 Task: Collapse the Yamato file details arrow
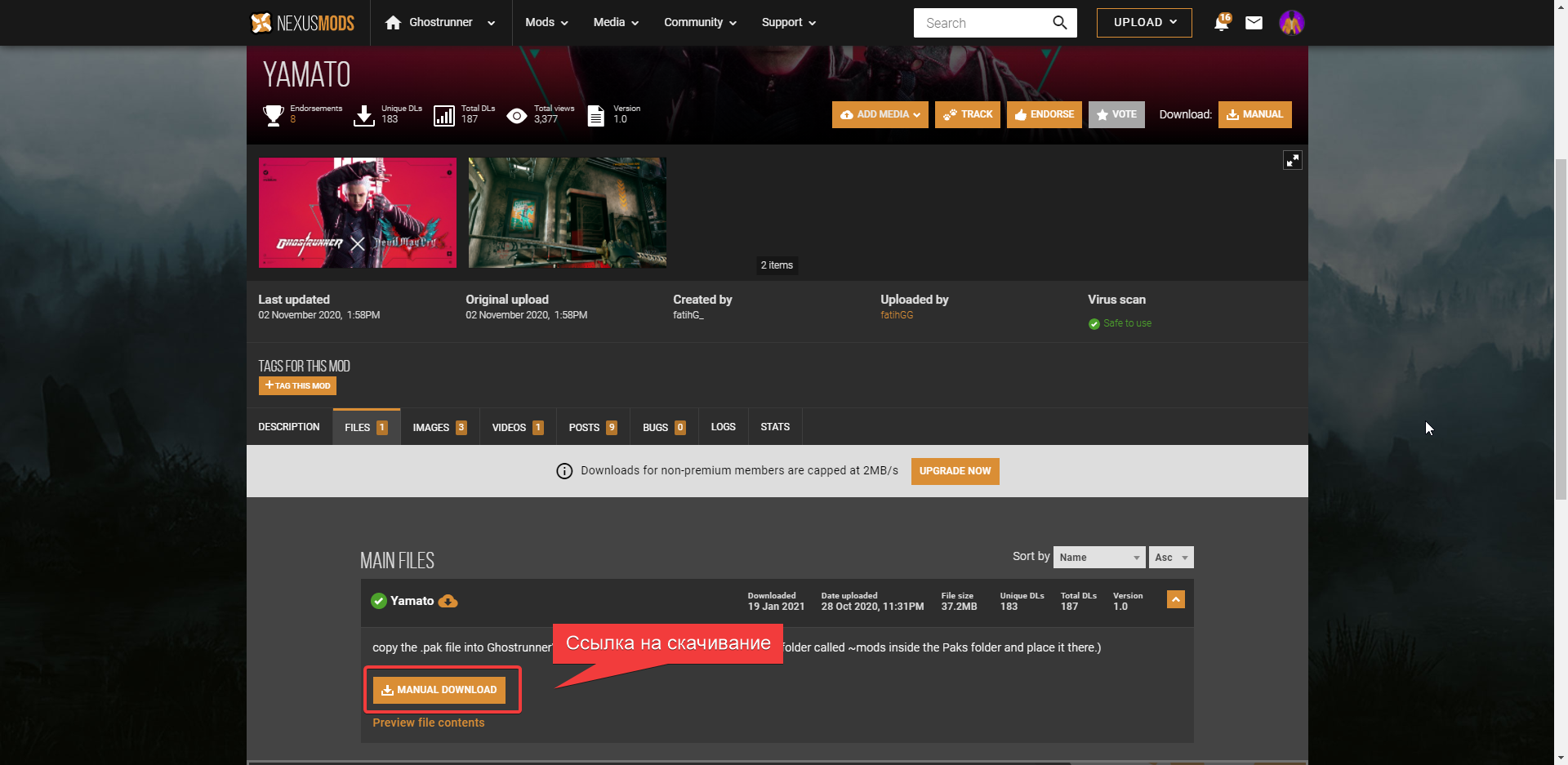point(1176,599)
